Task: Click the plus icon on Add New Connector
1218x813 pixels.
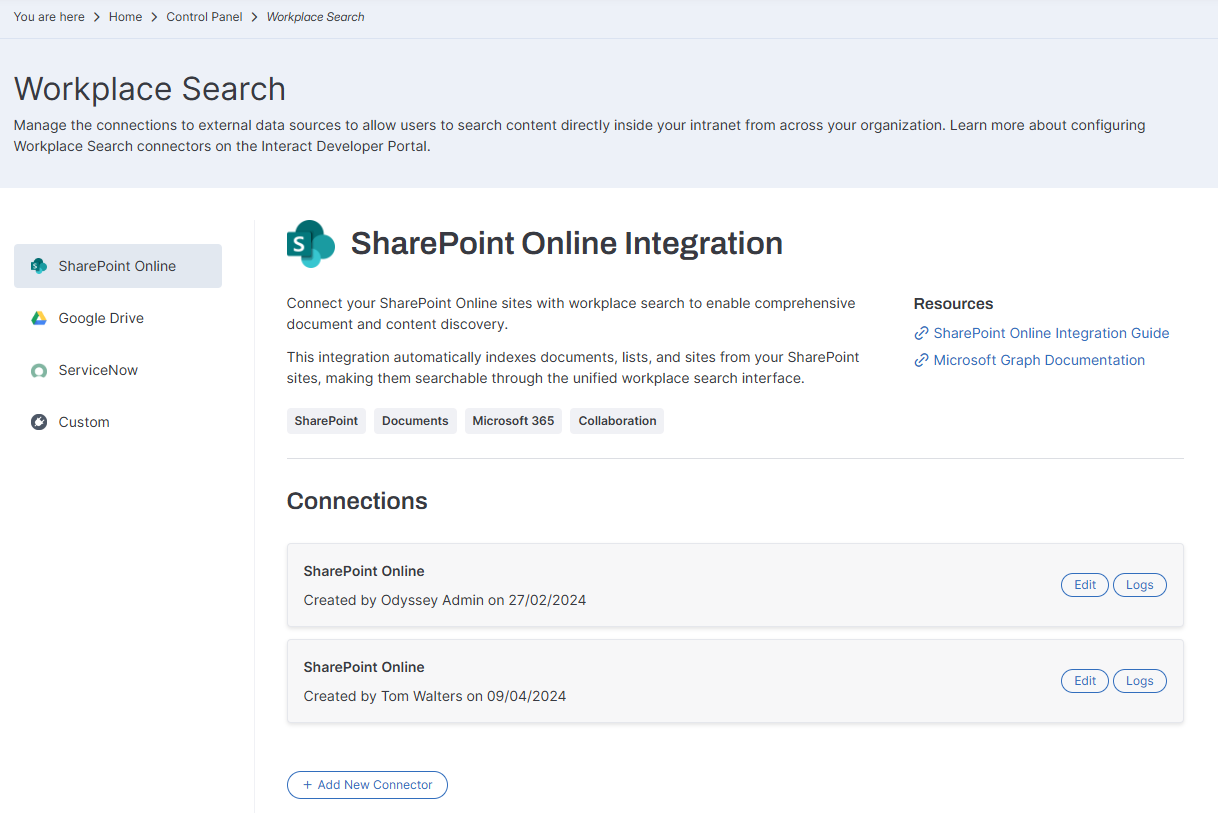Action: pyautogui.click(x=308, y=785)
